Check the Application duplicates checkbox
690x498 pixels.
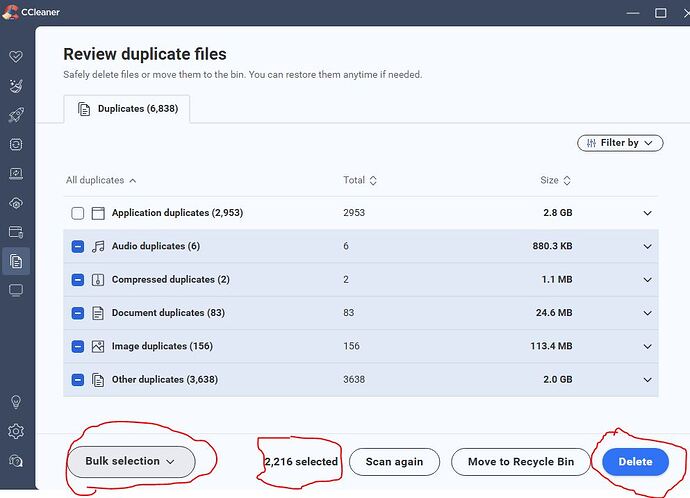pos(78,213)
